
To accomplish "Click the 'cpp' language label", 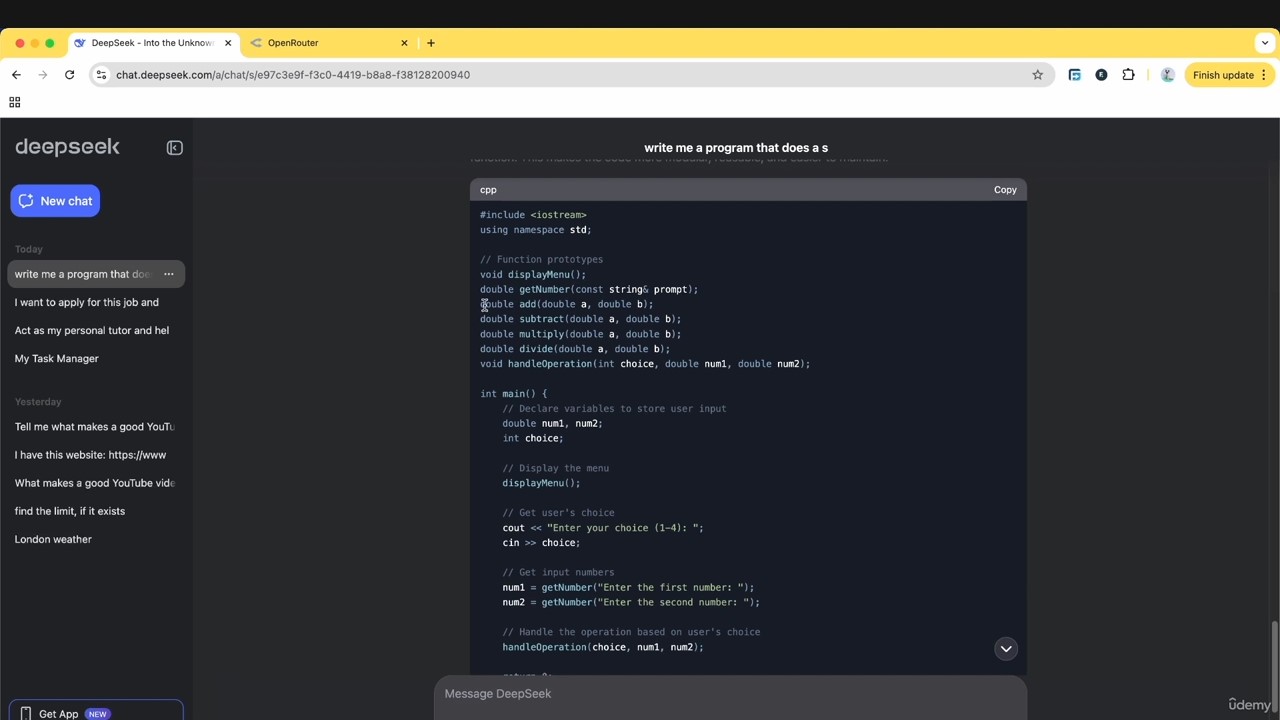I will click(488, 190).
